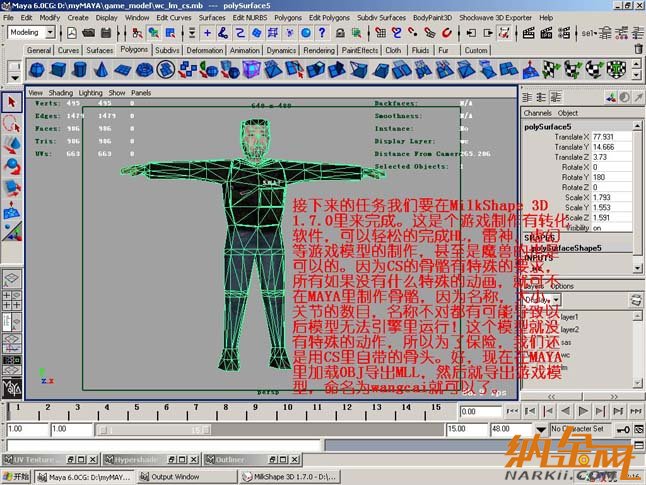This screenshot has width=646, height=485.
Task: Click play forwards button
Action: click(583, 411)
